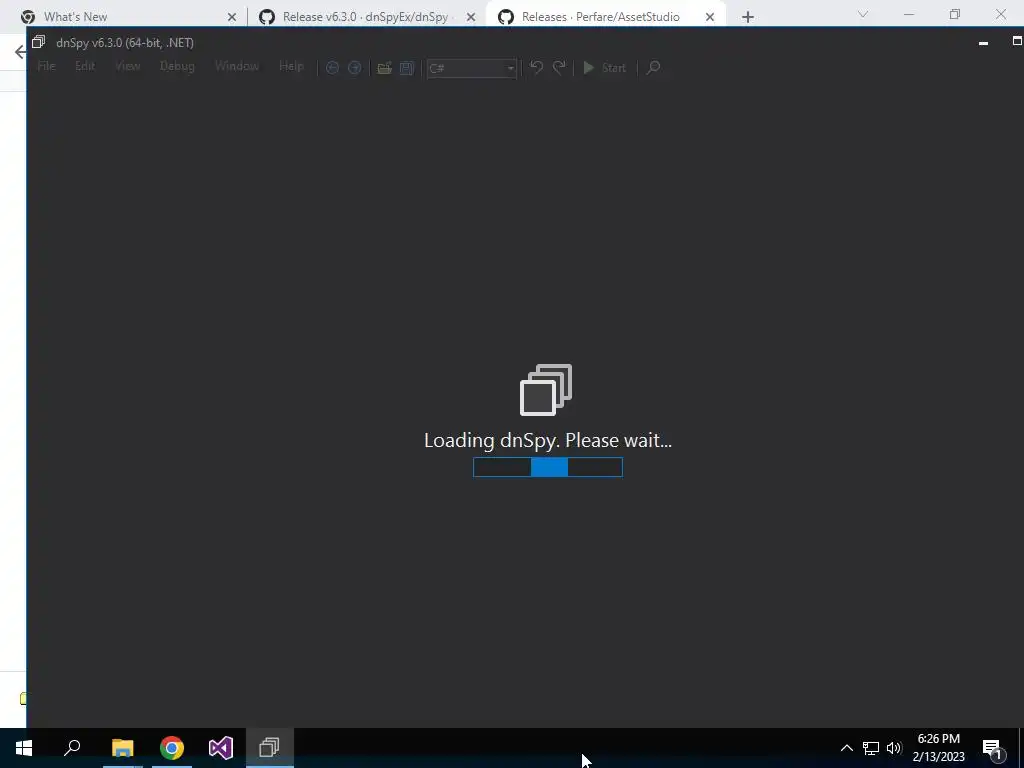The height and width of the screenshot is (768, 1024).
Task: Open a new browser tab
Action: pyautogui.click(x=748, y=17)
